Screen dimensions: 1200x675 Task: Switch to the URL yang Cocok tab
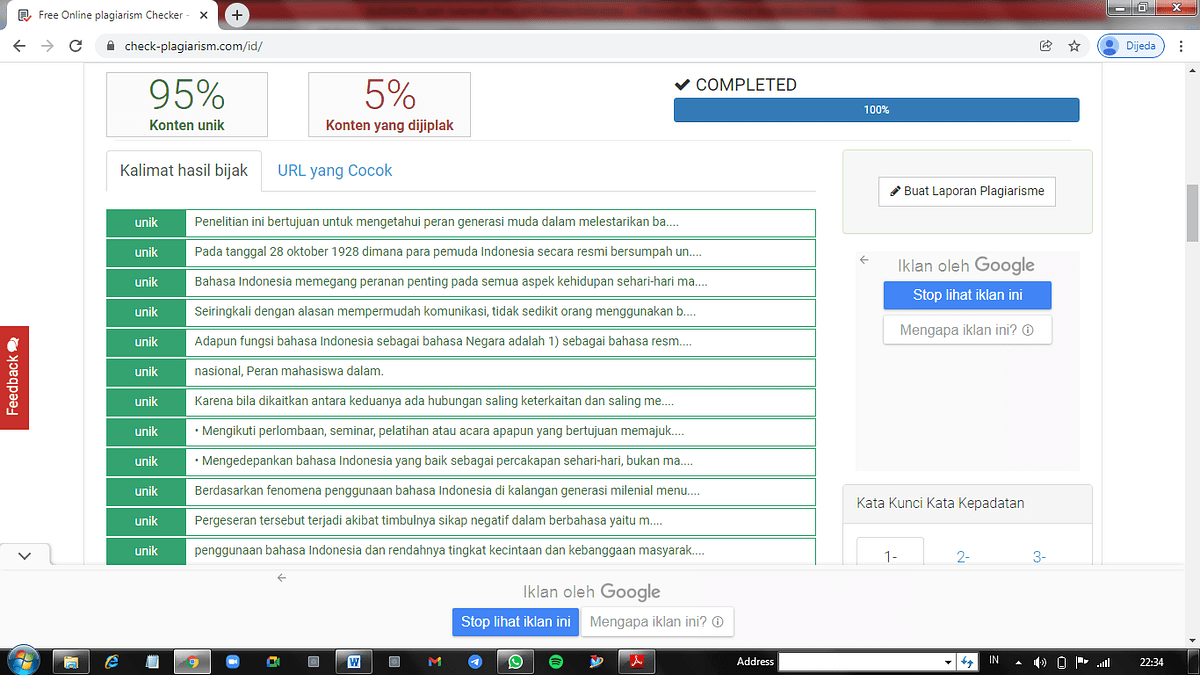click(335, 171)
